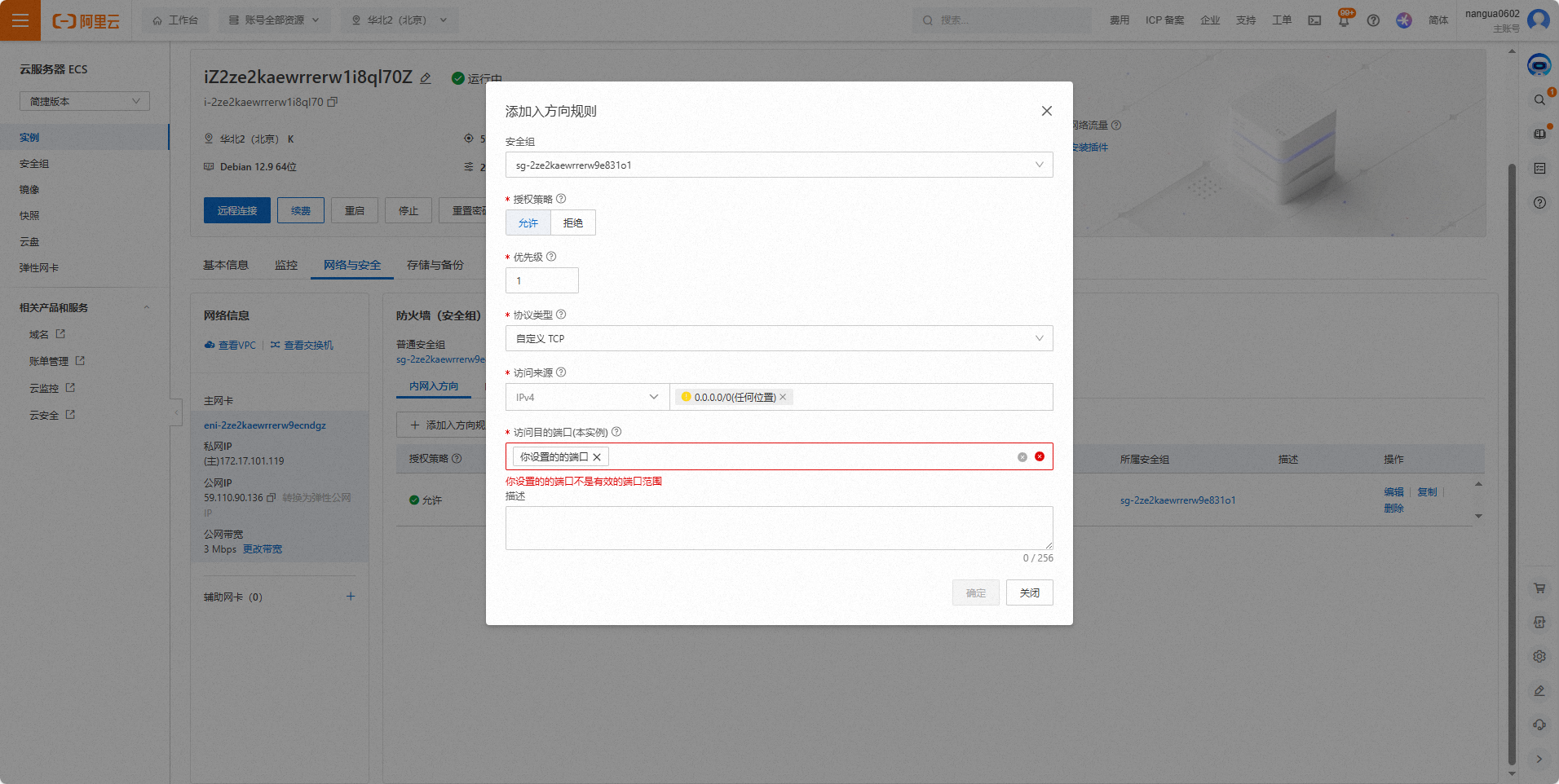Open the hamburger menu in top-left

pos(20,20)
